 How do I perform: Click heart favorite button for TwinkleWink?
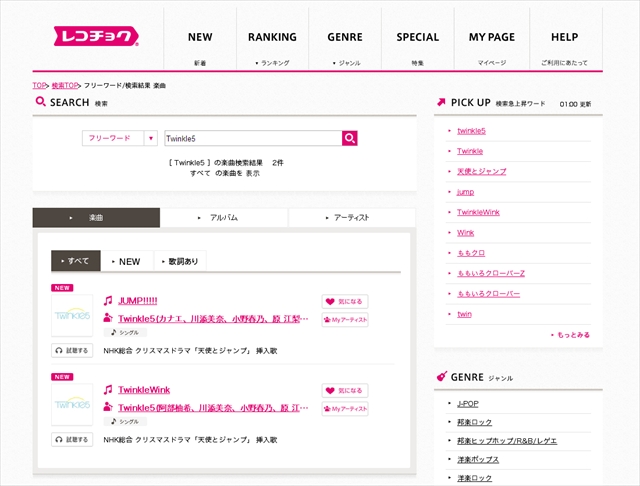click(x=345, y=391)
